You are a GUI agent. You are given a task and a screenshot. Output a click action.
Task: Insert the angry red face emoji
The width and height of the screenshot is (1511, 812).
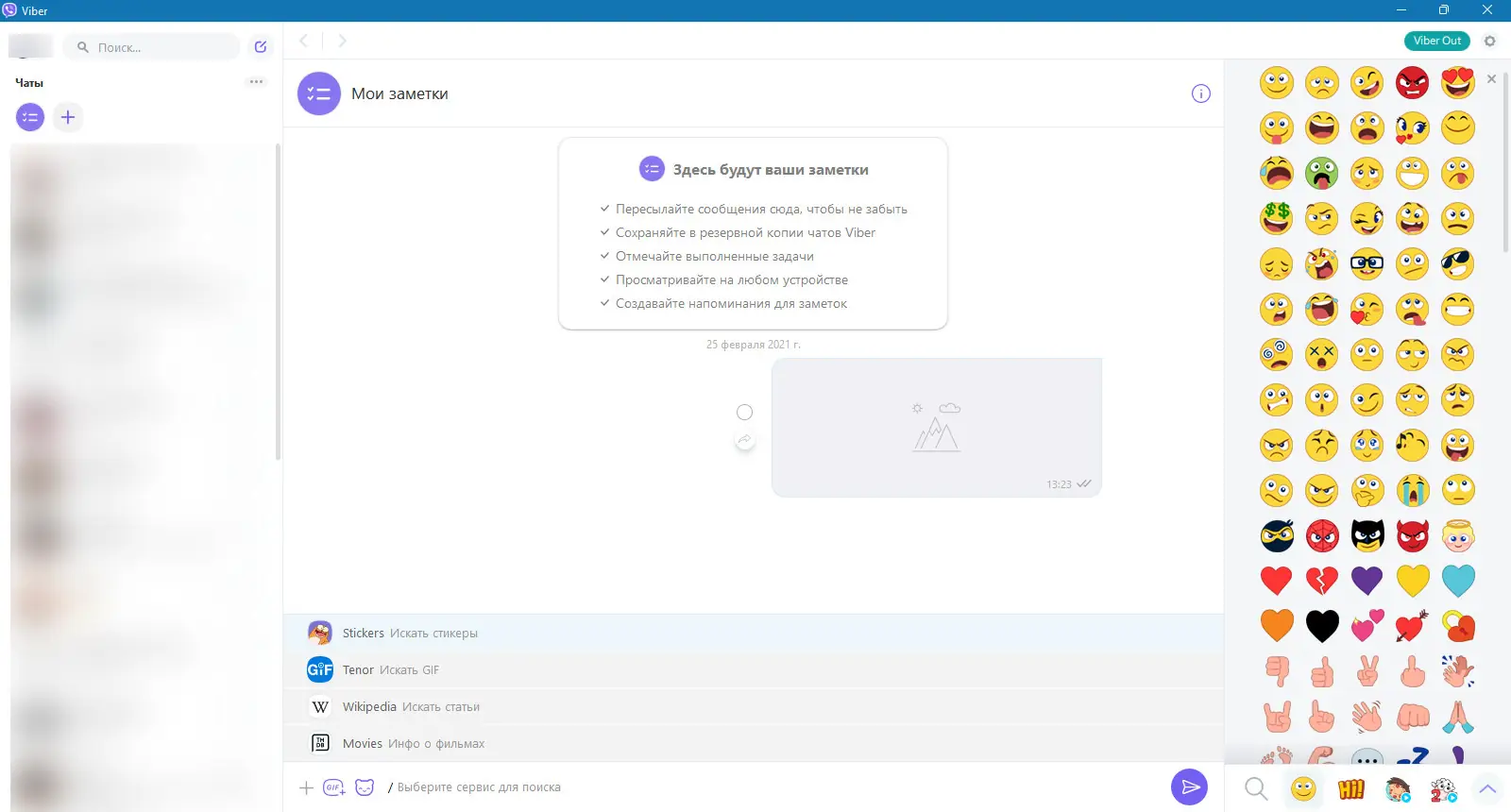[1413, 83]
